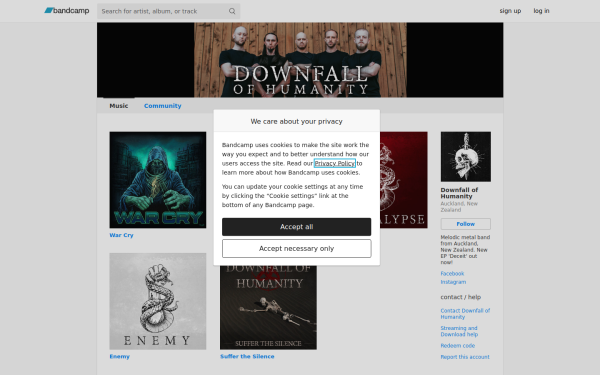Open the Enemy title link
Screen dimensions: 600x375
tap(119, 356)
